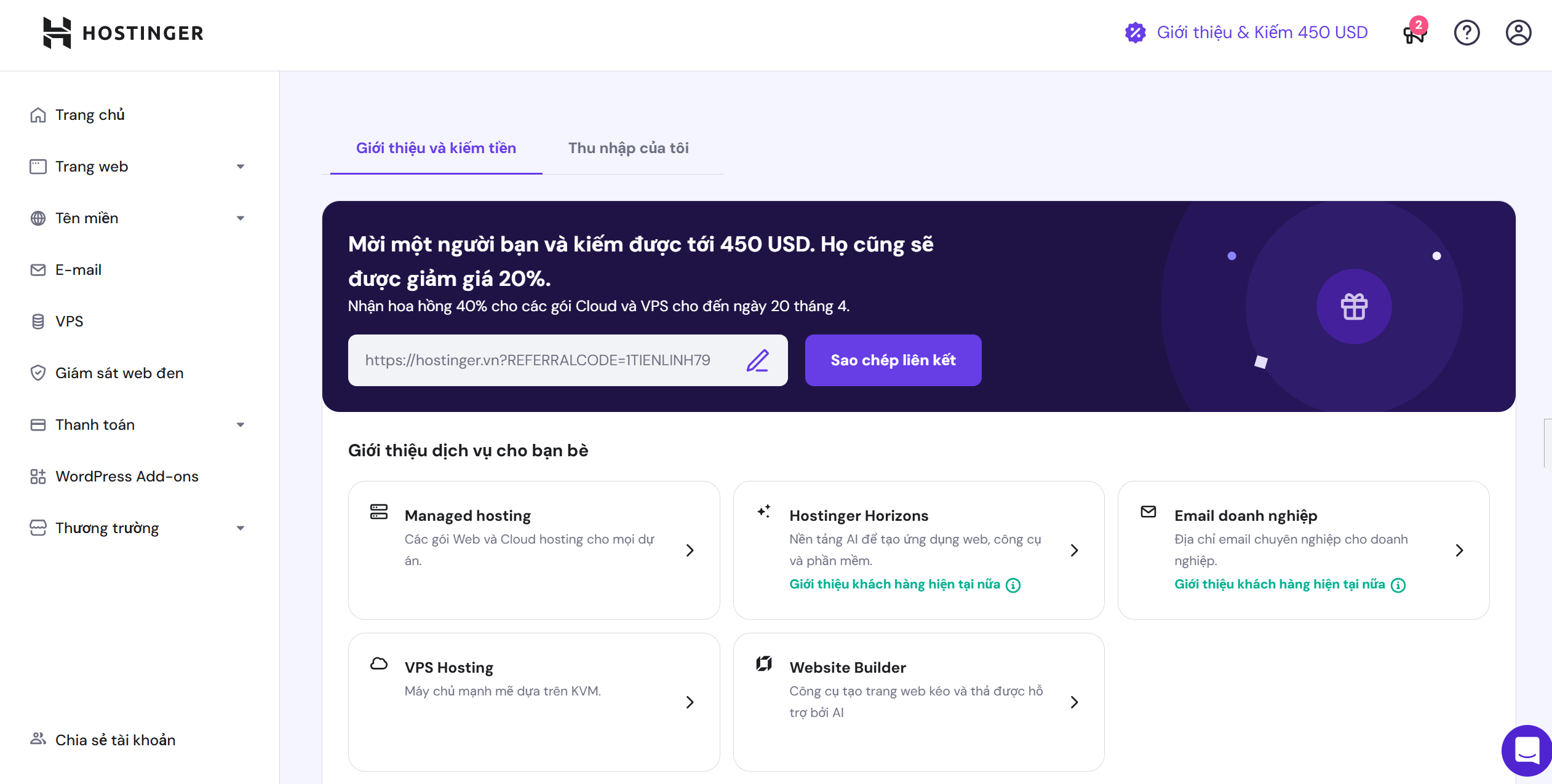Click the Sao chép liên kết button
This screenshot has width=1552, height=784.
click(893, 360)
